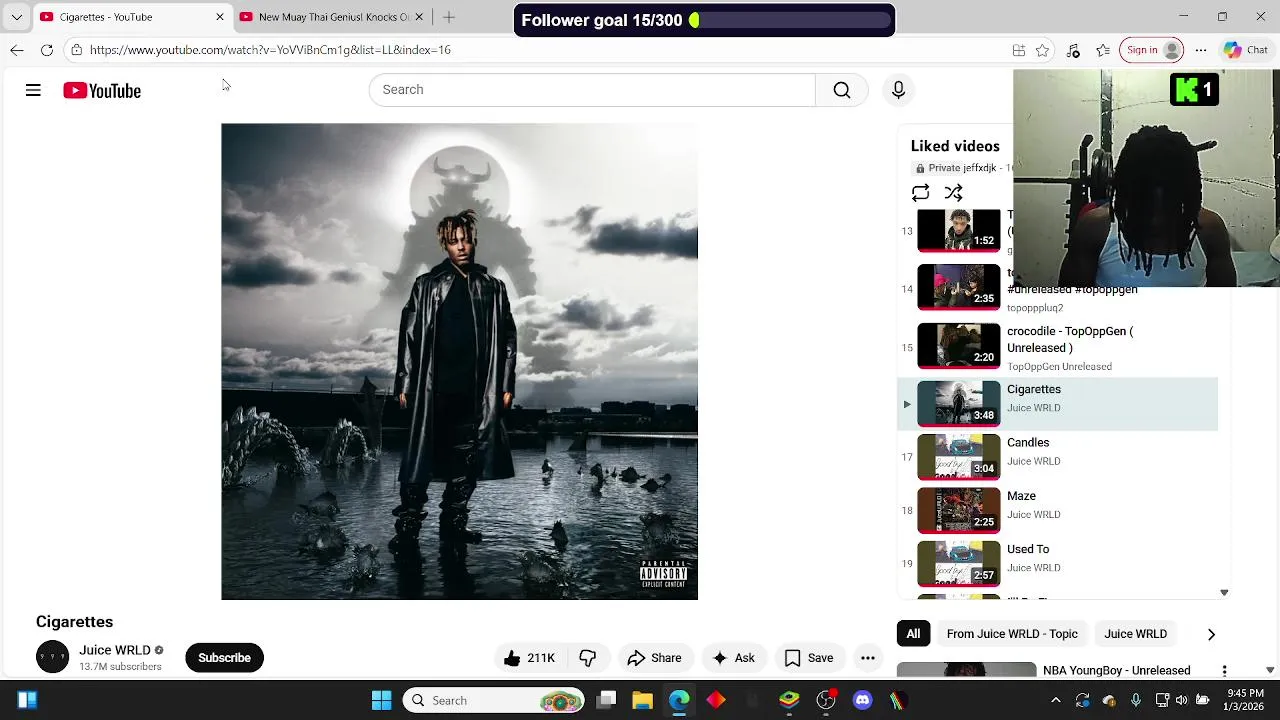Open the Ask AI button
This screenshot has width=1280, height=720.
point(733,658)
